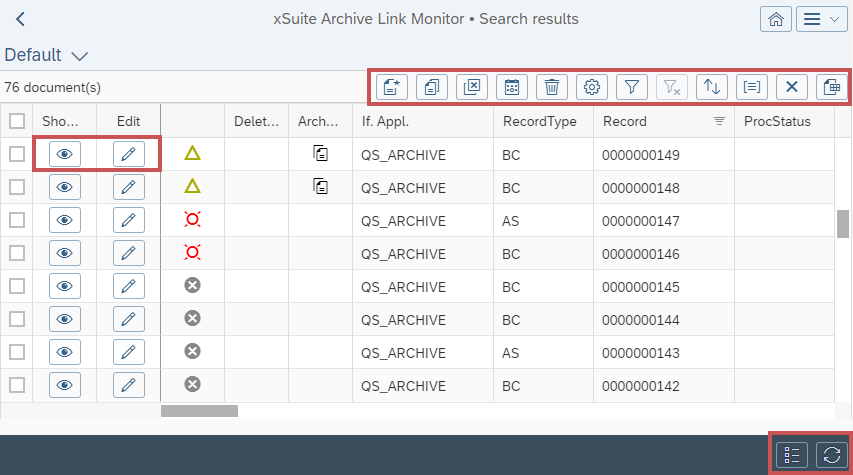Image resolution: width=853 pixels, height=475 pixels.
Task: Click the Delet... column header
Action: 256,121
